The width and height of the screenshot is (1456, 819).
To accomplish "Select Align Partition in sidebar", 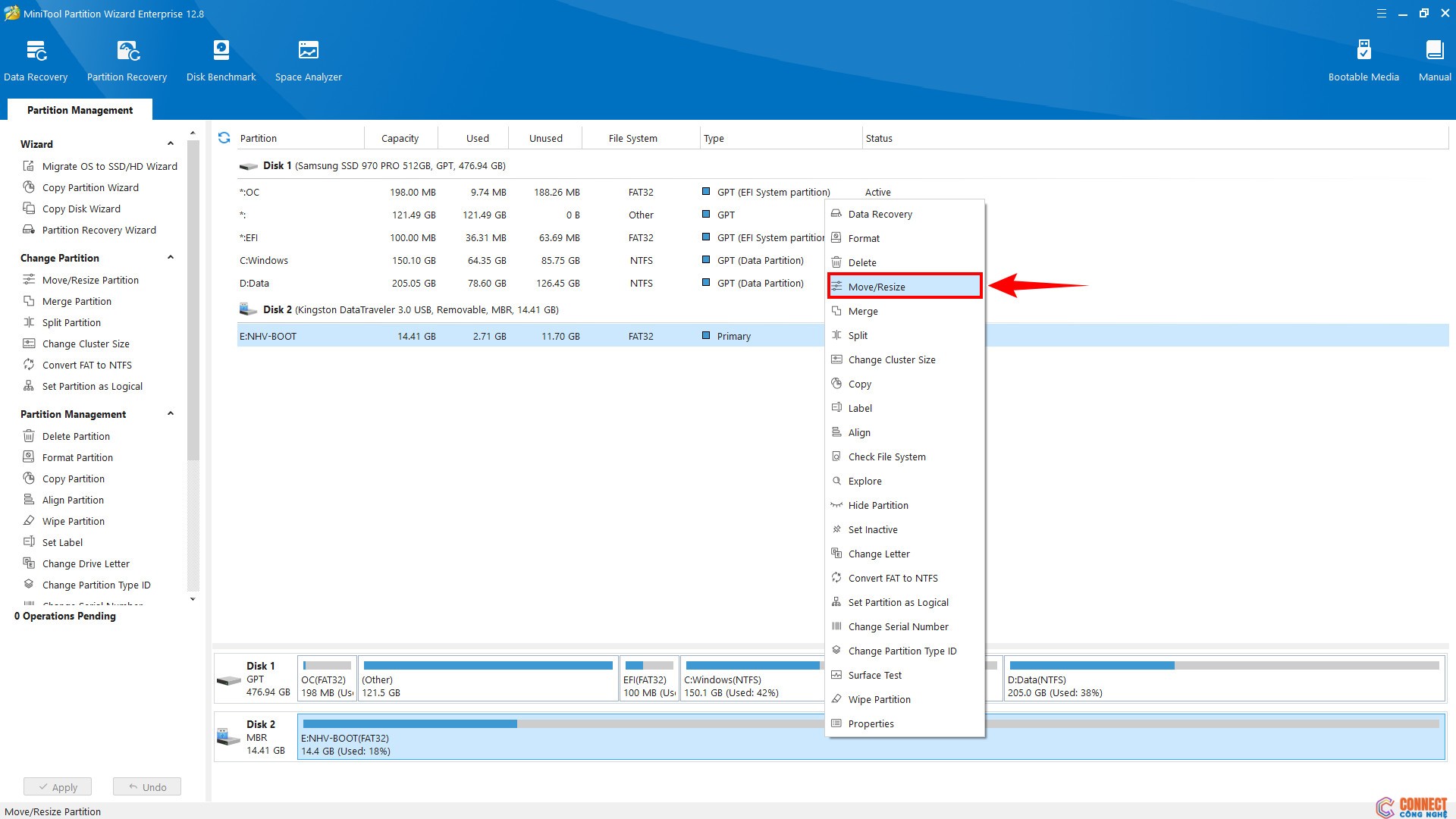I will tap(63, 500).
